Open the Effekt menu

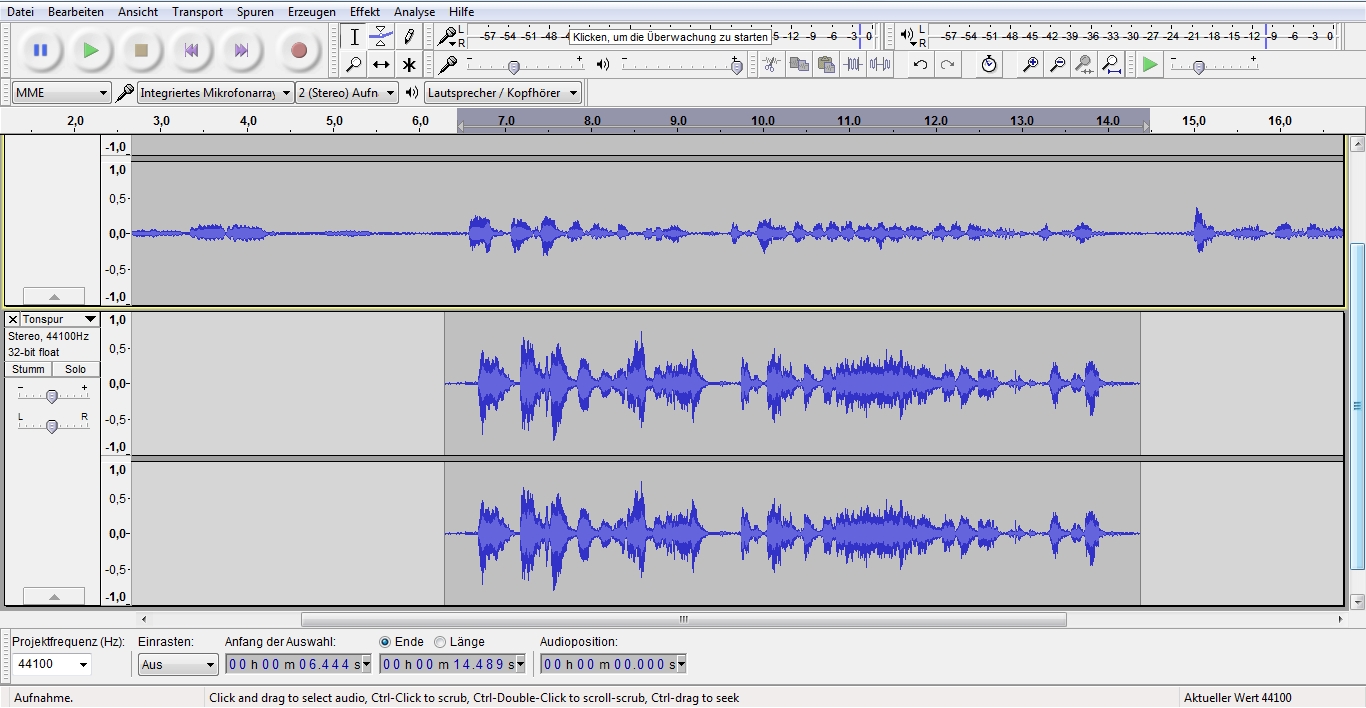(x=364, y=12)
